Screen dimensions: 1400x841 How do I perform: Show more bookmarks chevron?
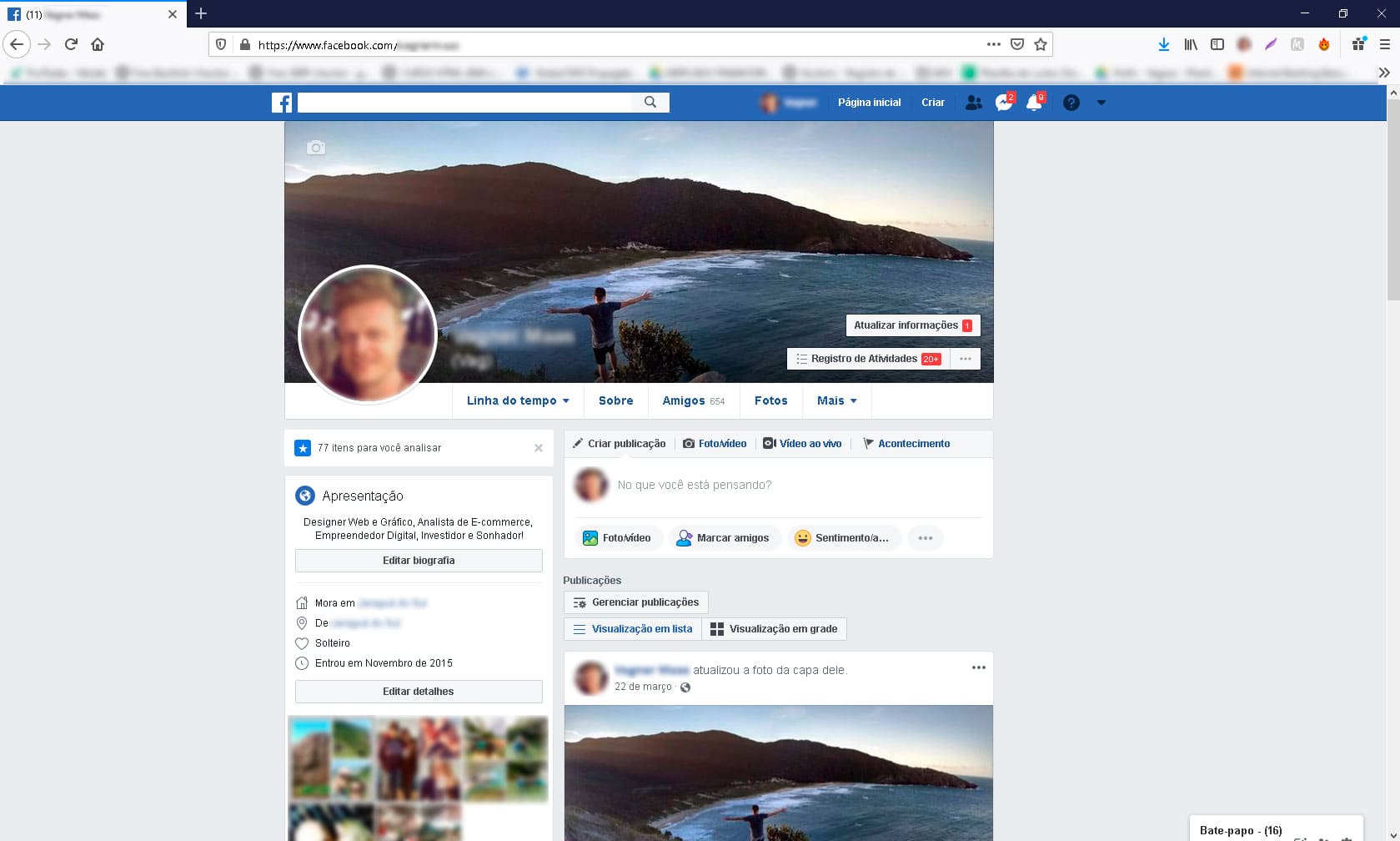[1384, 73]
